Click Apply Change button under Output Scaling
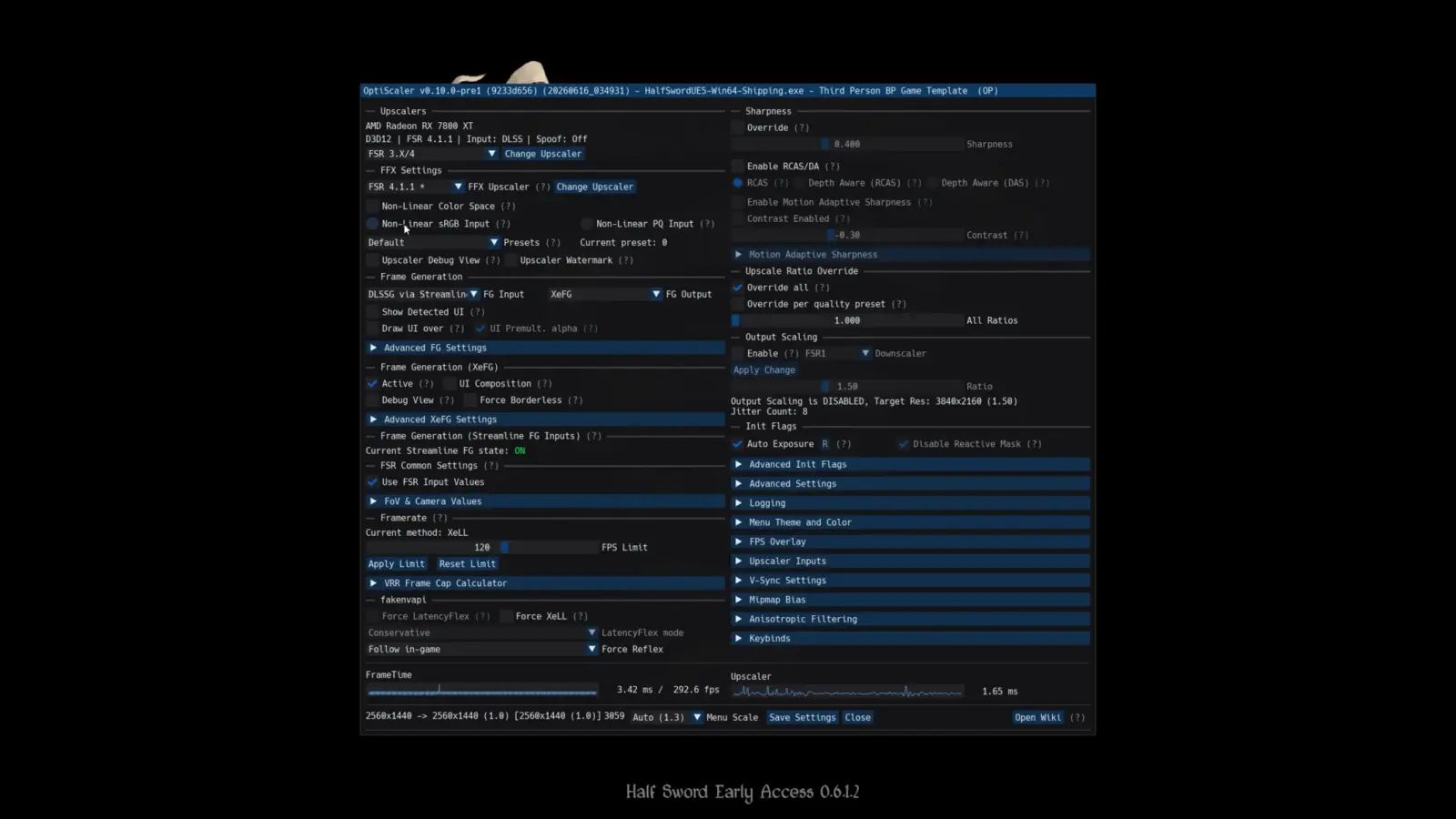Image resolution: width=1456 pixels, height=819 pixels. 764,370
